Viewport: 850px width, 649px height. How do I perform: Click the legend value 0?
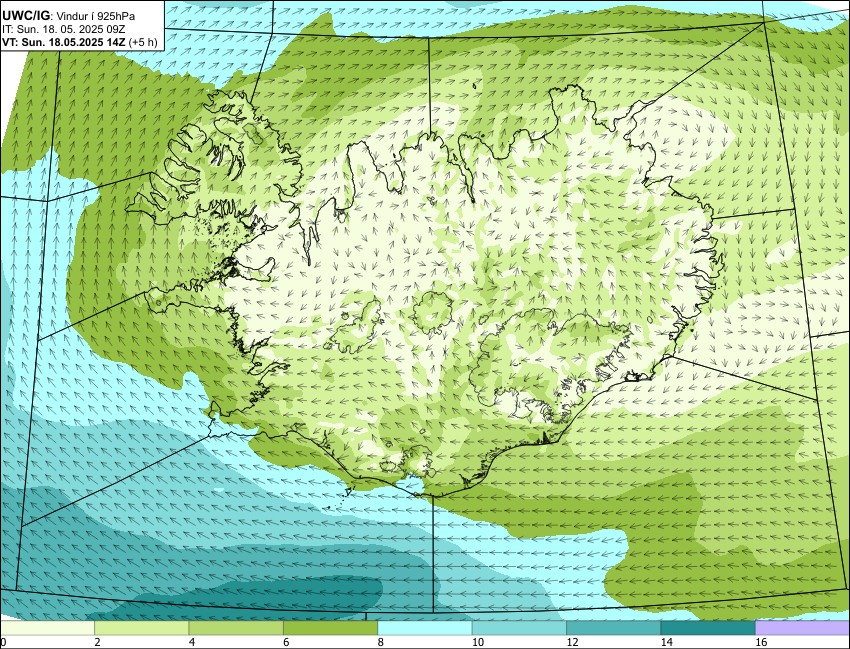pos(3,642)
